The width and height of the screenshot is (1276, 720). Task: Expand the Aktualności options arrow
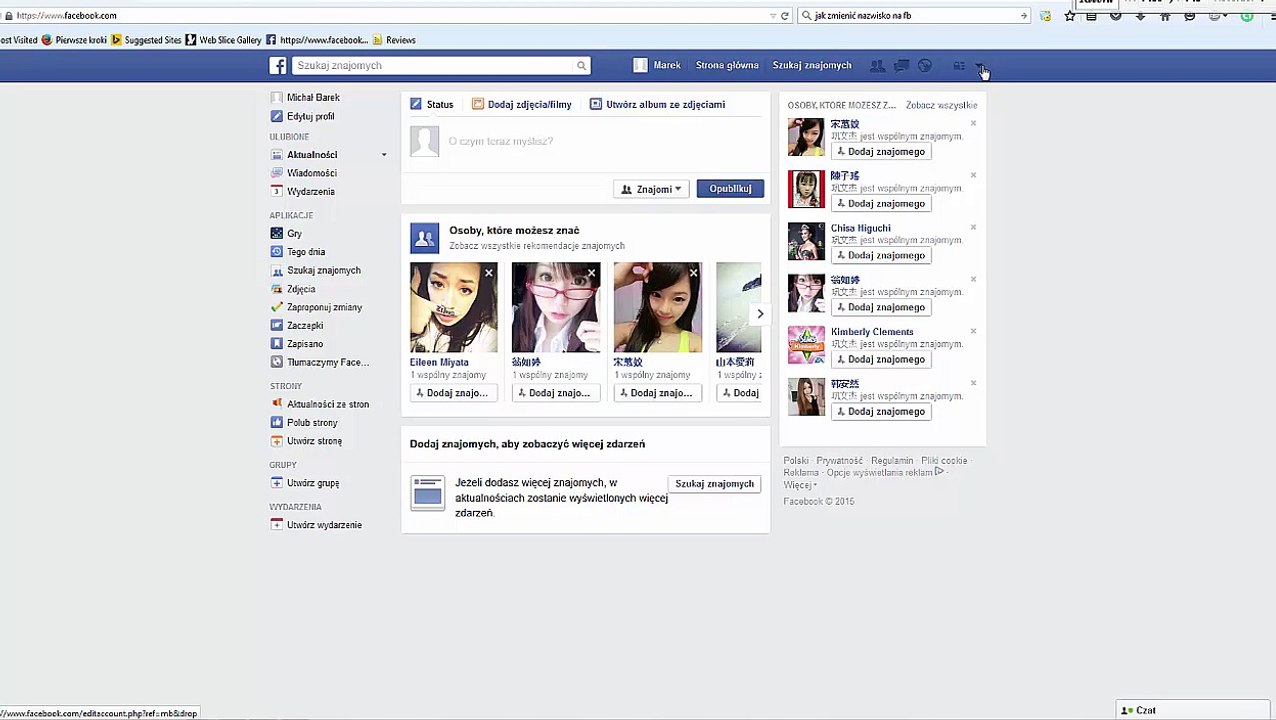click(x=384, y=155)
